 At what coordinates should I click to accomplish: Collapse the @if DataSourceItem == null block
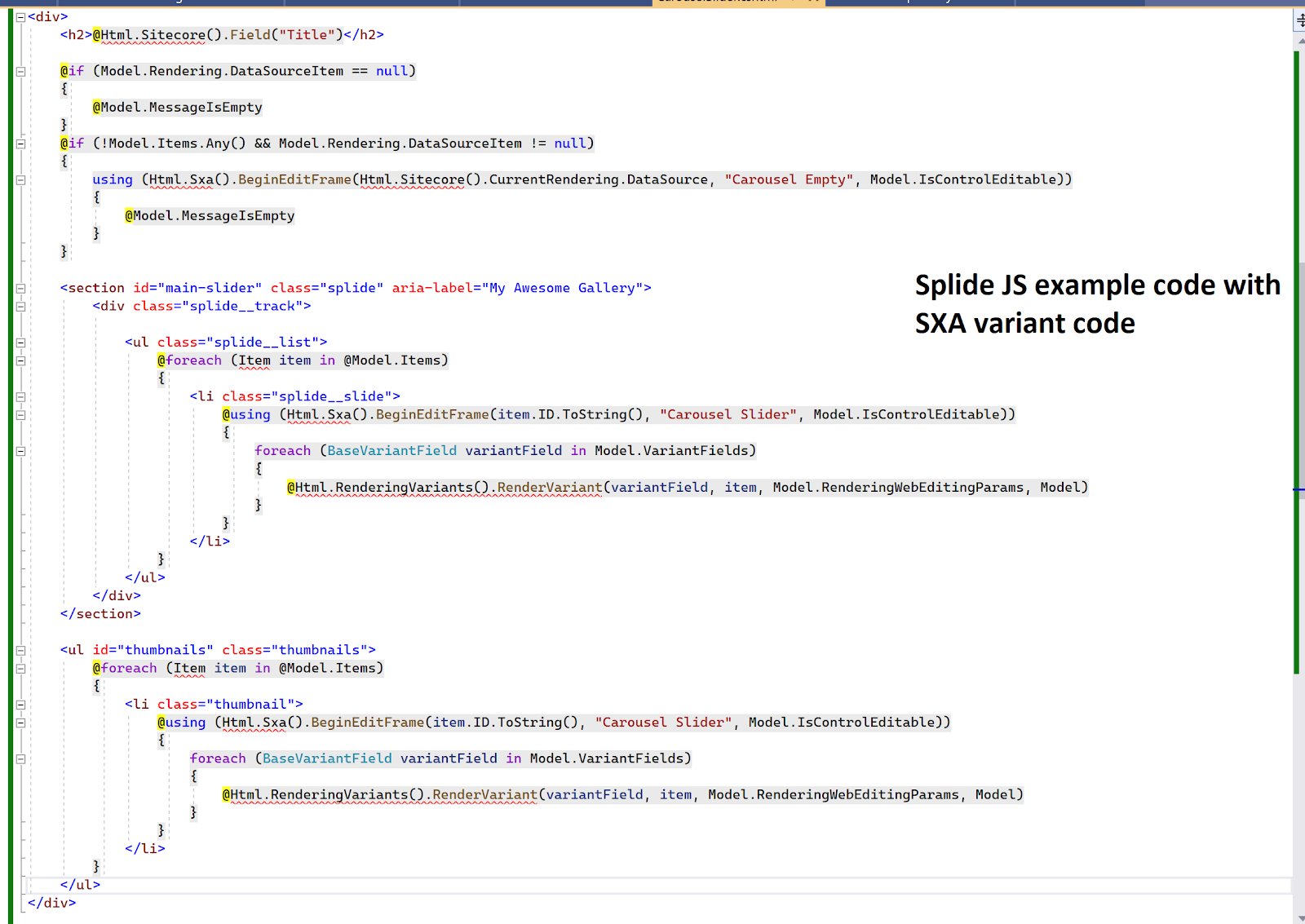point(21,71)
